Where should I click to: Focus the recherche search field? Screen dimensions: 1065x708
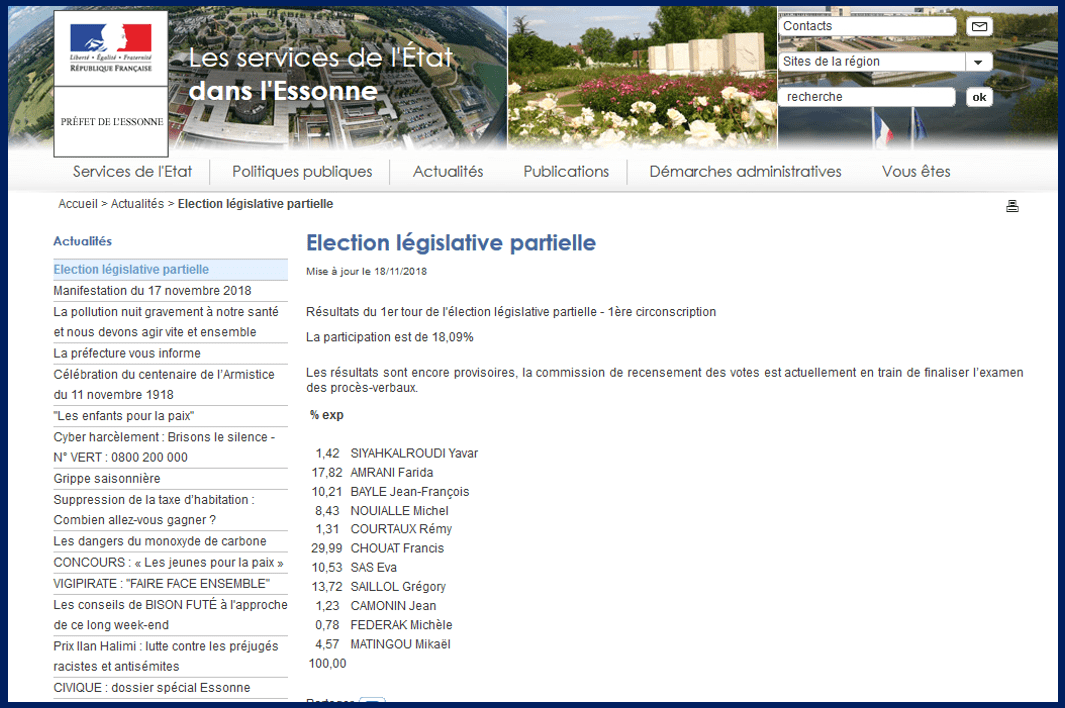[866, 97]
